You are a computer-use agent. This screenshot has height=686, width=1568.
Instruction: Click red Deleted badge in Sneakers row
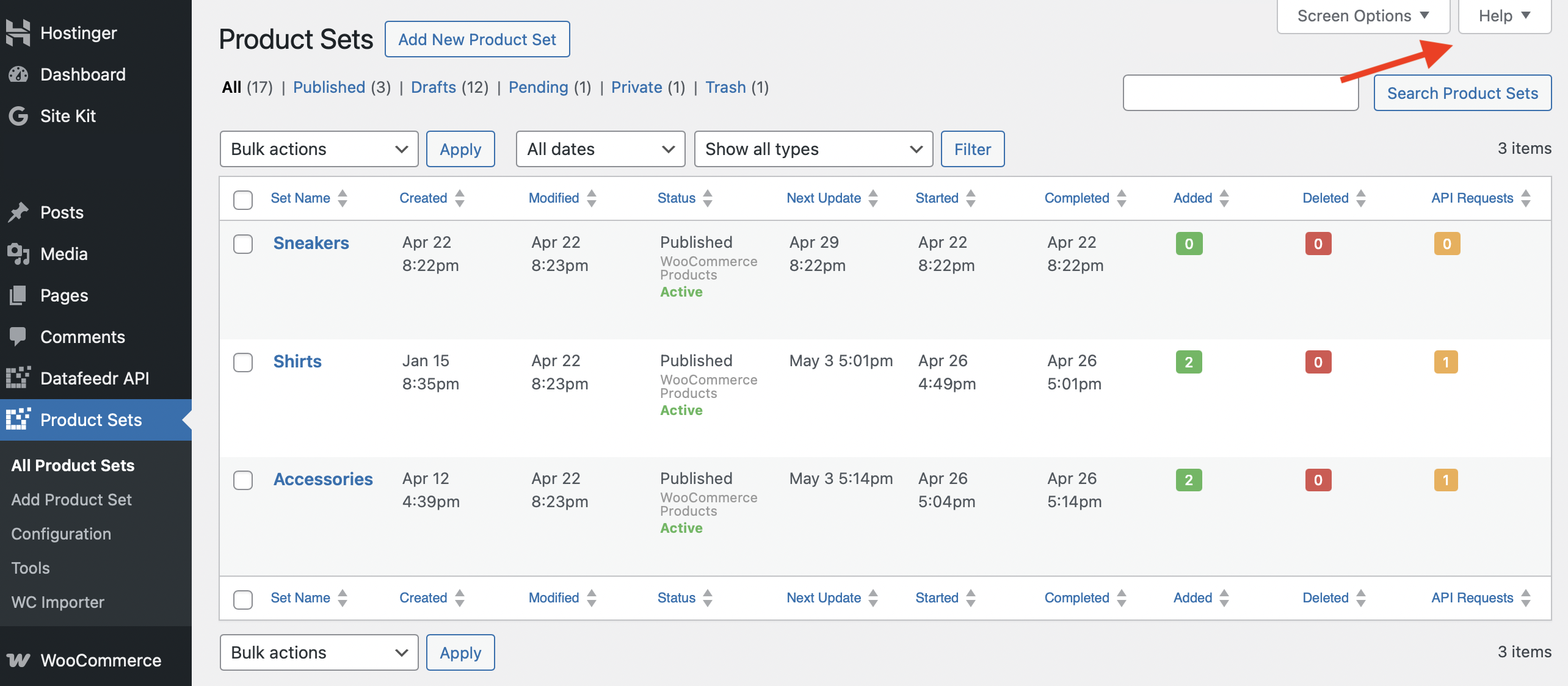[x=1318, y=244]
